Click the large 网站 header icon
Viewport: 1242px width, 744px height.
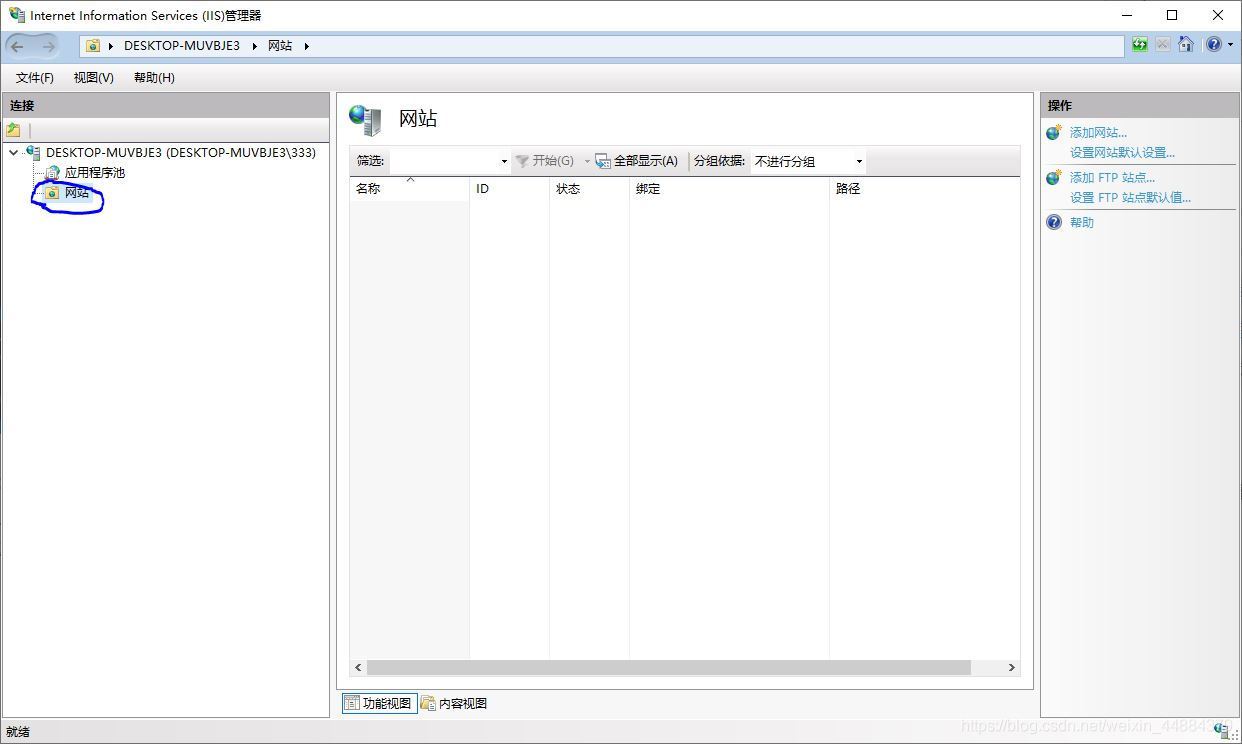click(366, 119)
